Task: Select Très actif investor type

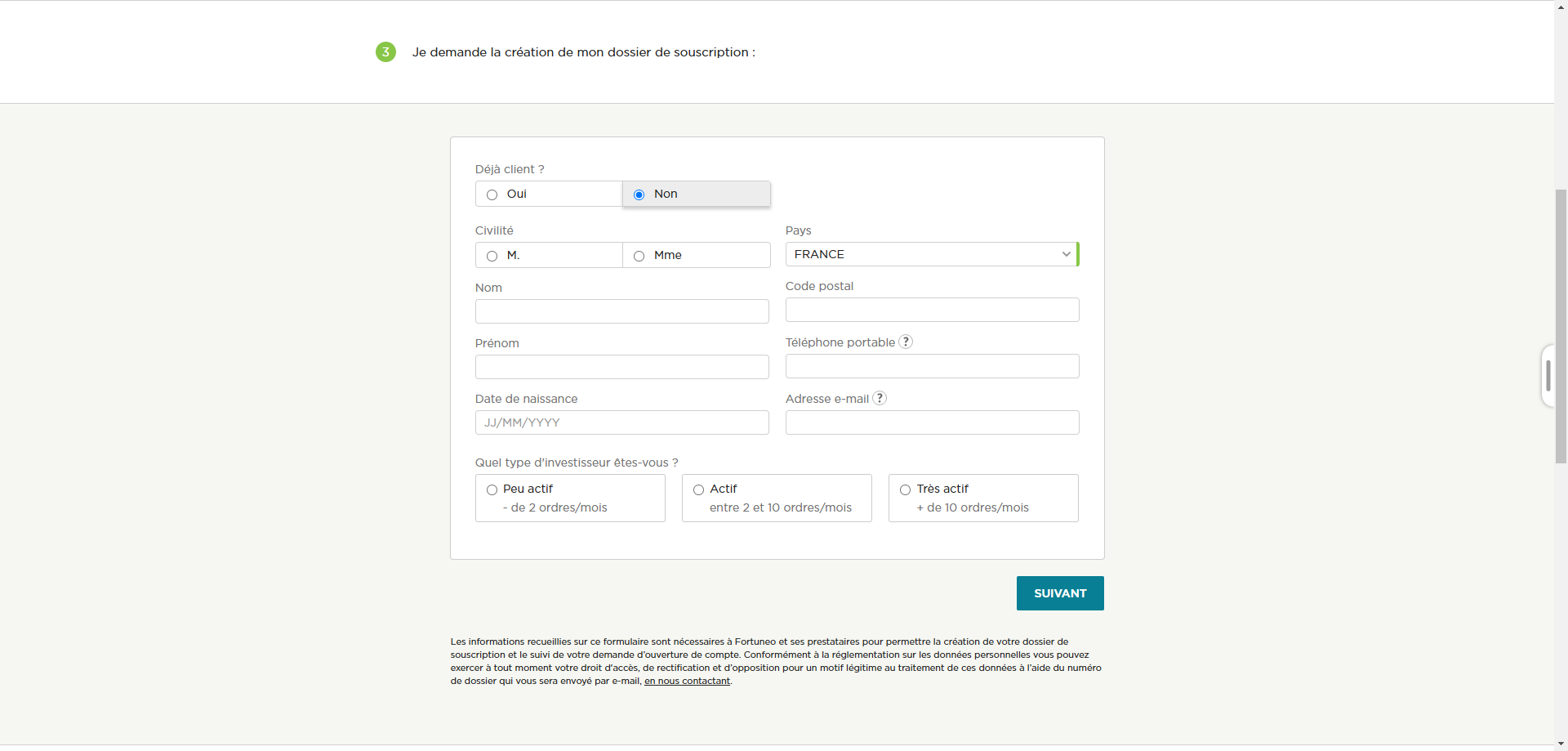Action: click(x=983, y=498)
